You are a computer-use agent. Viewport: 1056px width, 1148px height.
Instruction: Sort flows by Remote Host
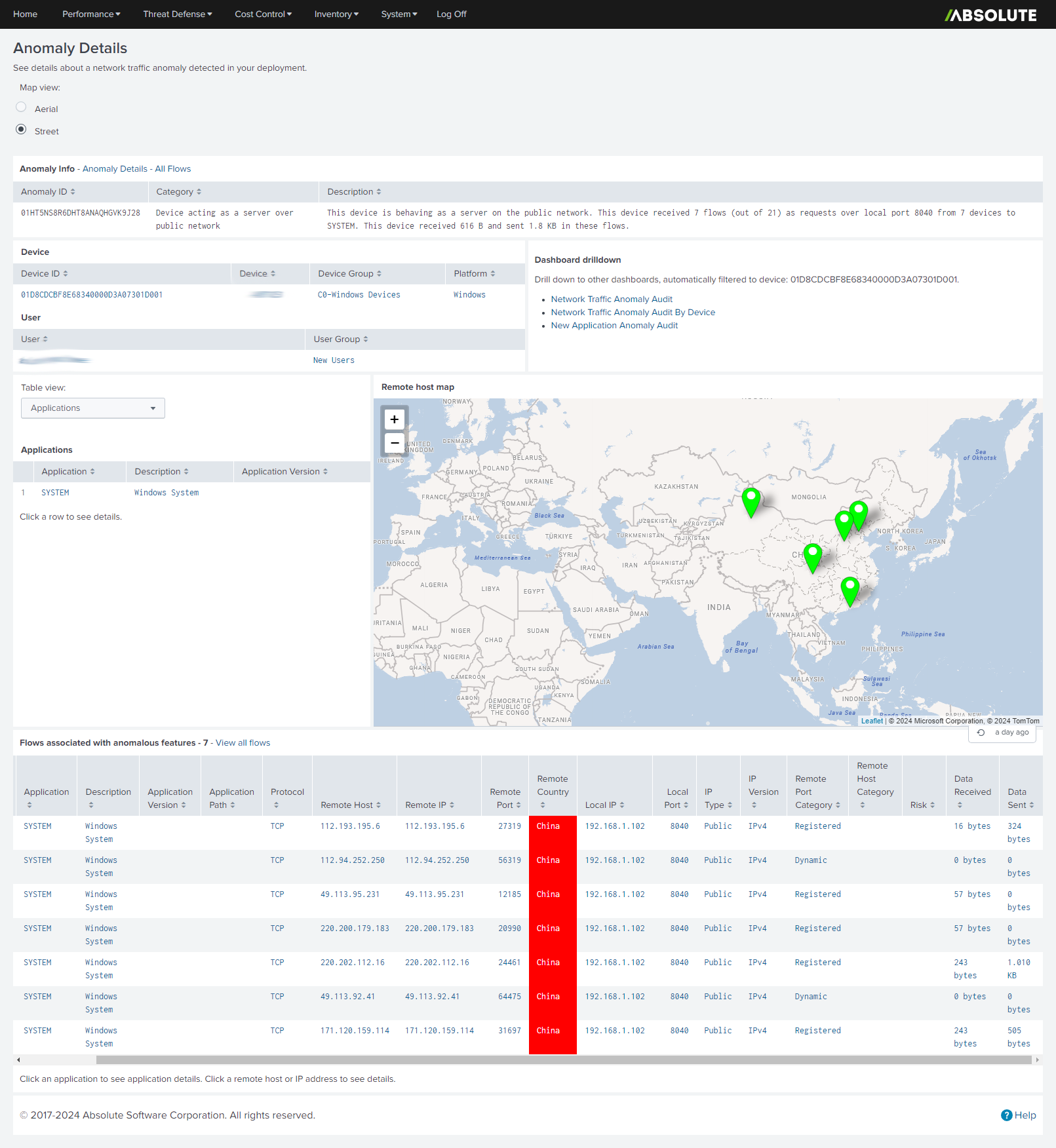tap(351, 805)
